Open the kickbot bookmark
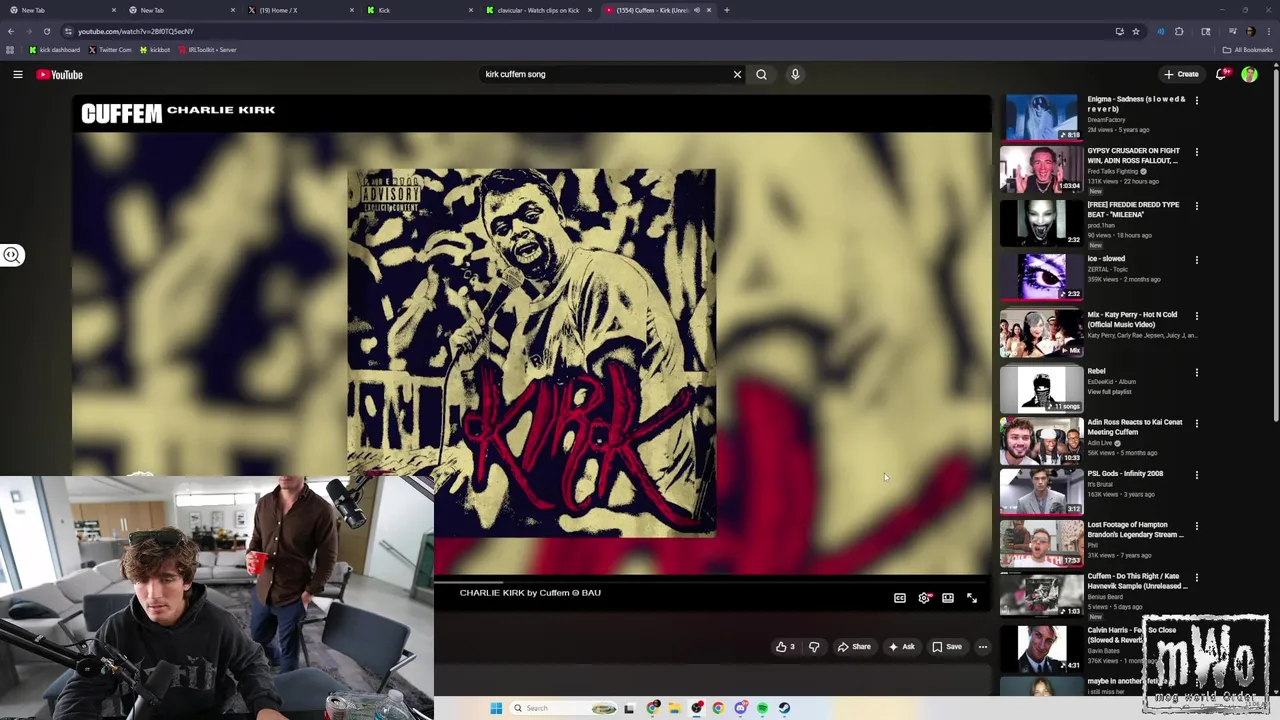Image resolution: width=1280 pixels, height=720 pixels. pos(155,49)
